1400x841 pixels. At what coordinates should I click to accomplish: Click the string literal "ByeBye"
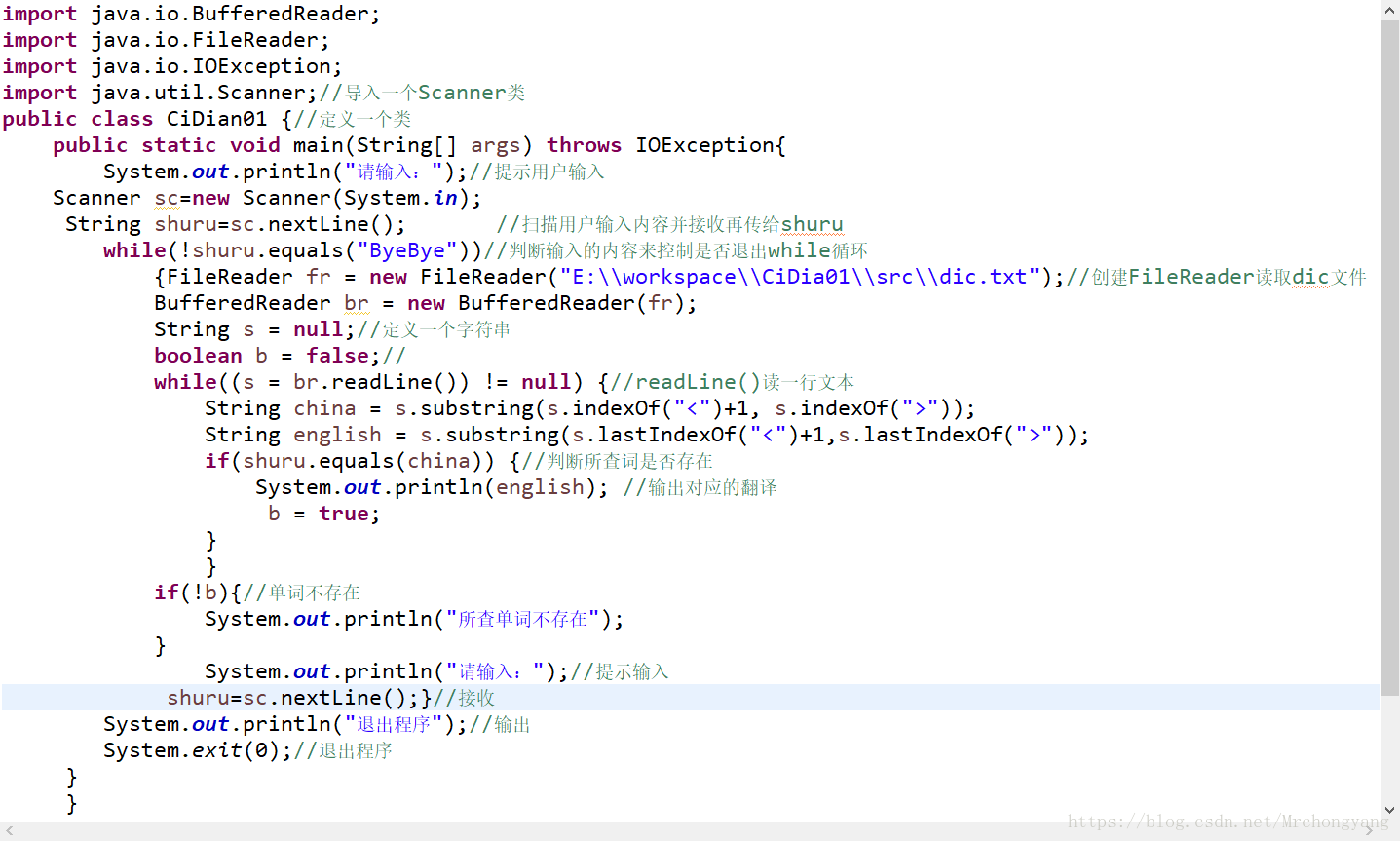(x=407, y=250)
